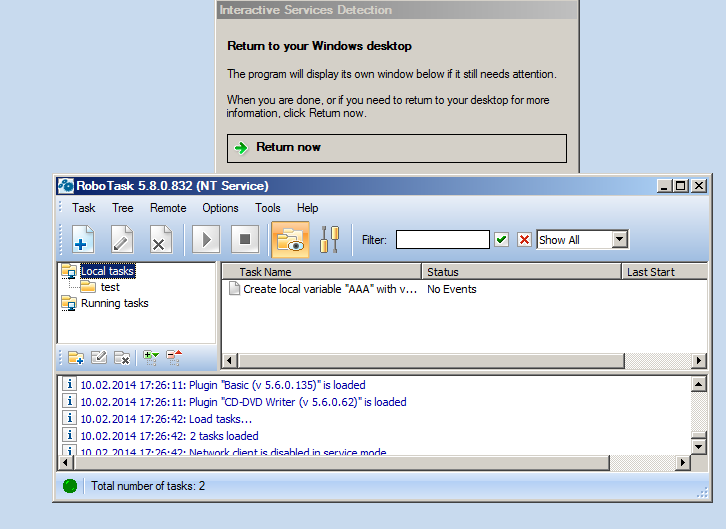Click the Total number of tasks: 2 text
The height and width of the screenshot is (529, 726).
coord(148,486)
